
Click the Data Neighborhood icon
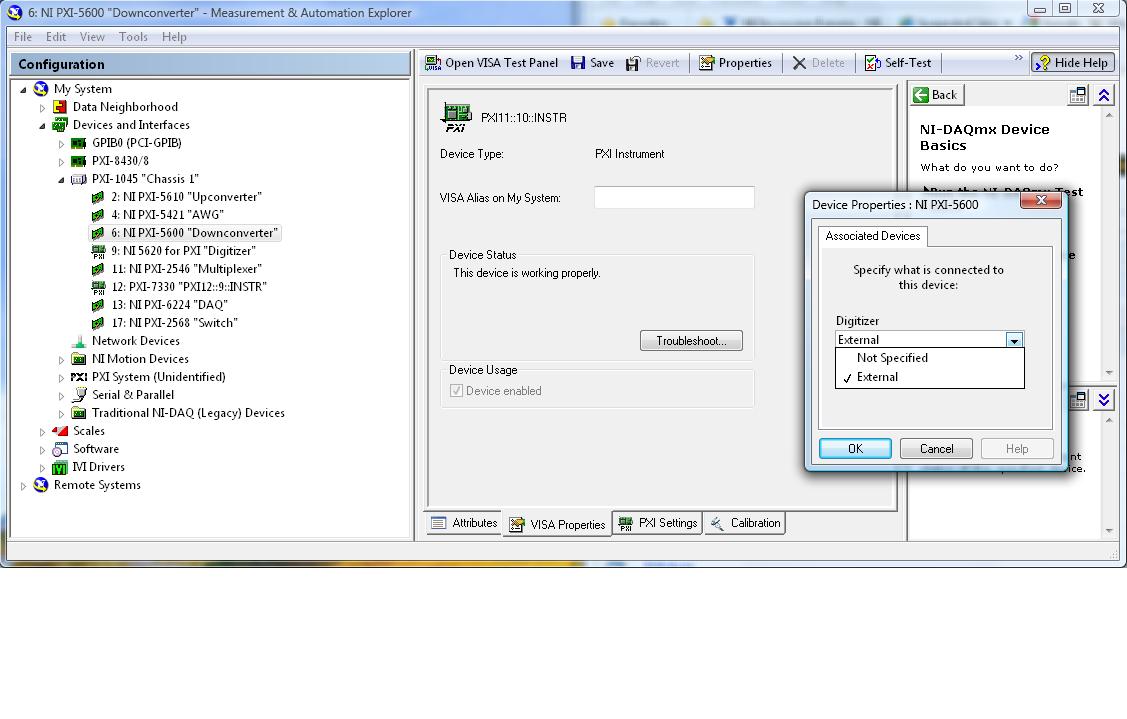60,107
